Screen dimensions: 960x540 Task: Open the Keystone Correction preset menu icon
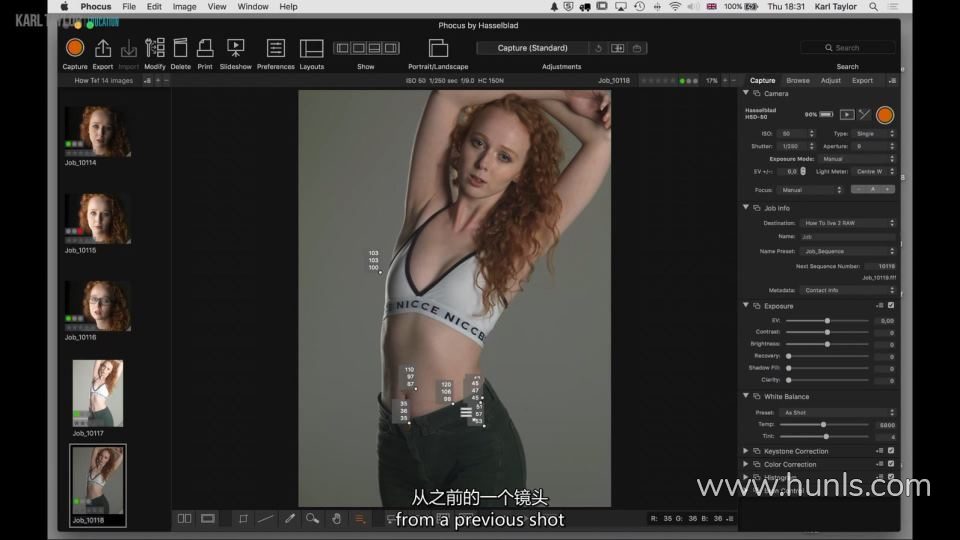coord(880,451)
